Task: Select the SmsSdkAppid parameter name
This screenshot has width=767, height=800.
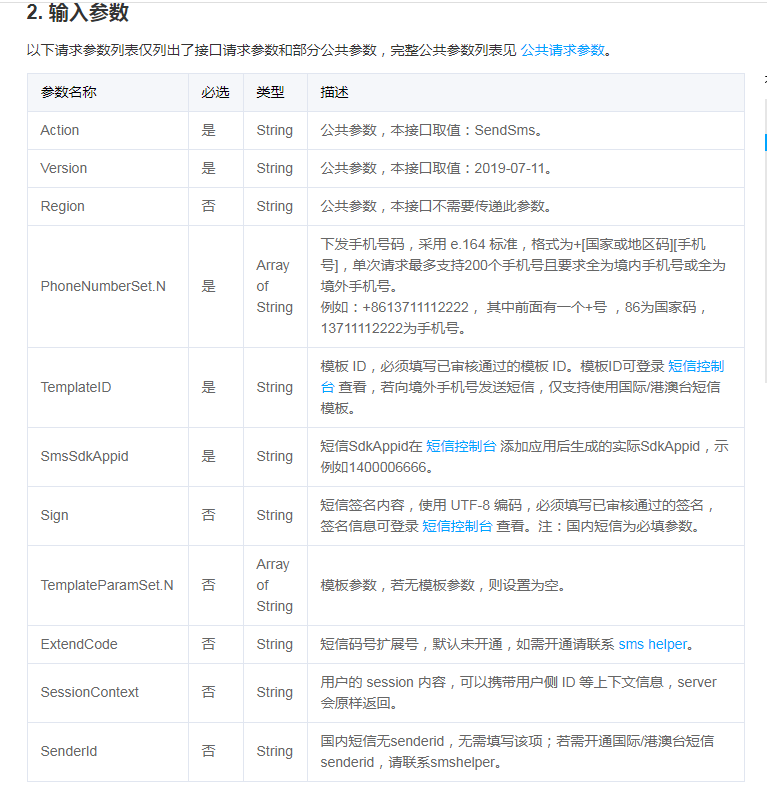Action: click(85, 456)
